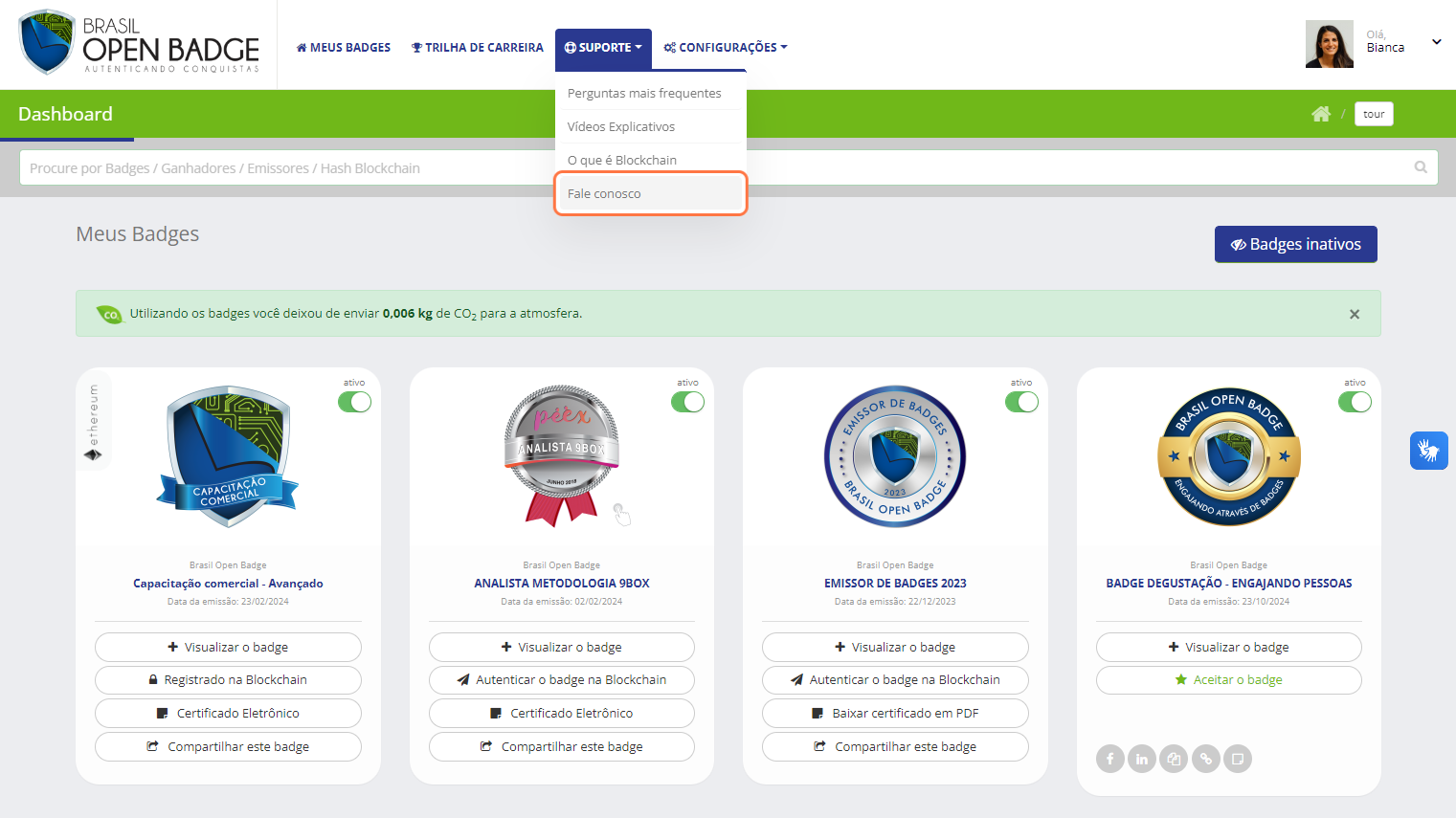Select Vídeos Explicativos menu entry
The width and height of the screenshot is (1456, 818).
click(649, 126)
